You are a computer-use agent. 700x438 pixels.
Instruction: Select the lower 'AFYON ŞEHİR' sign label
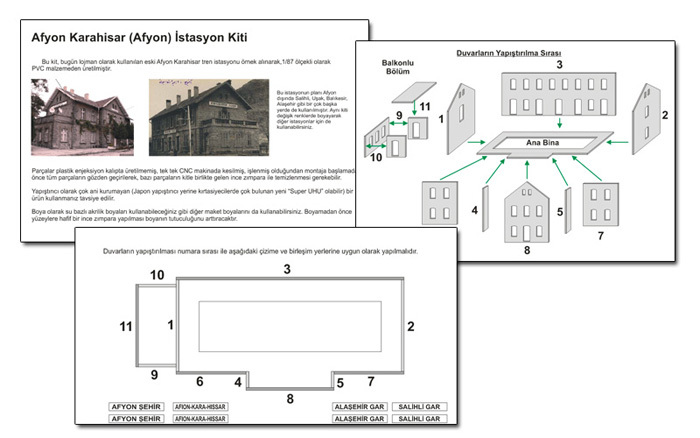click(x=136, y=419)
